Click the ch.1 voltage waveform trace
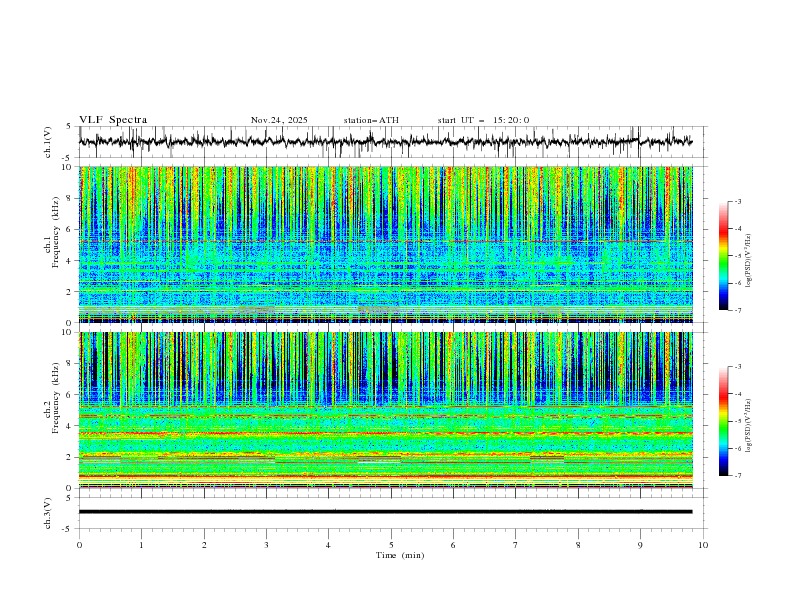Viewport: 792px width, 612px height. (385, 141)
